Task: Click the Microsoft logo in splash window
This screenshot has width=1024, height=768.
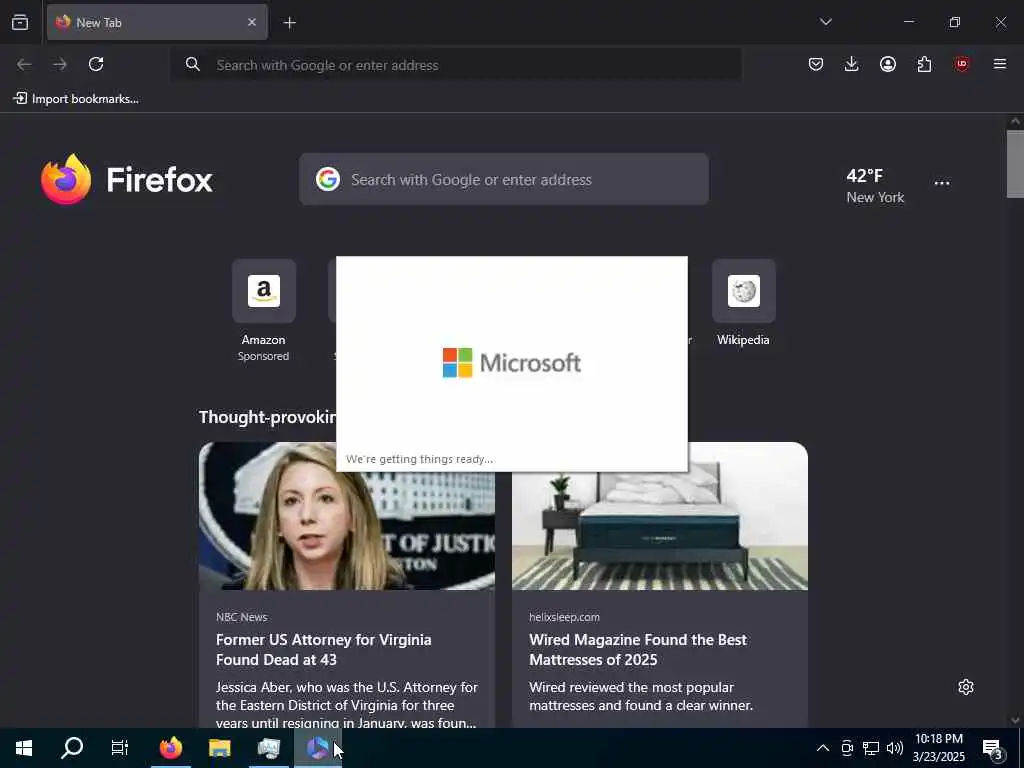Action: (x=512, y=363)
